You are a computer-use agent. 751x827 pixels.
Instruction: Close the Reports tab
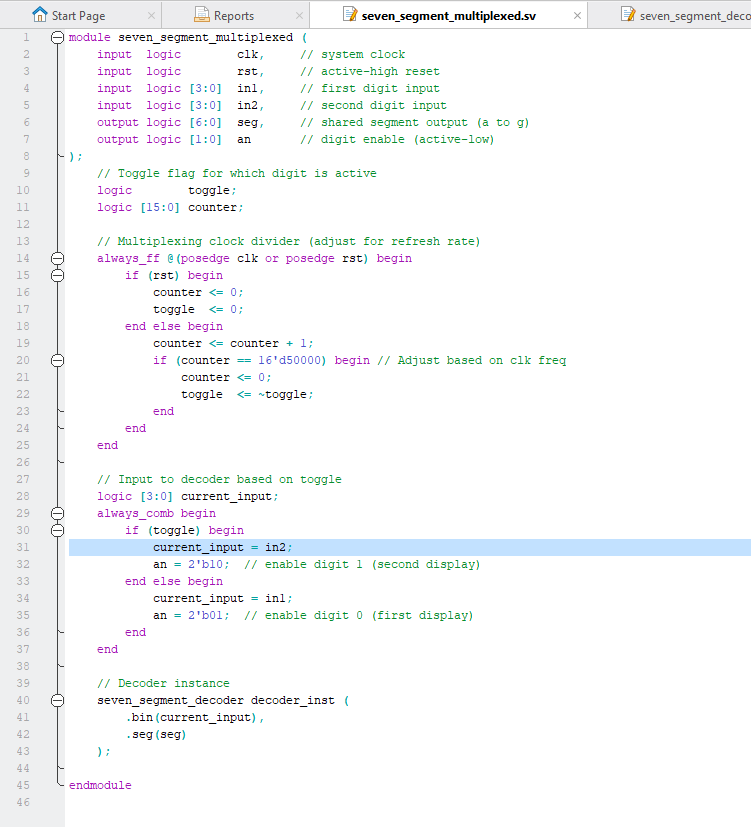[x=299, y=16]
